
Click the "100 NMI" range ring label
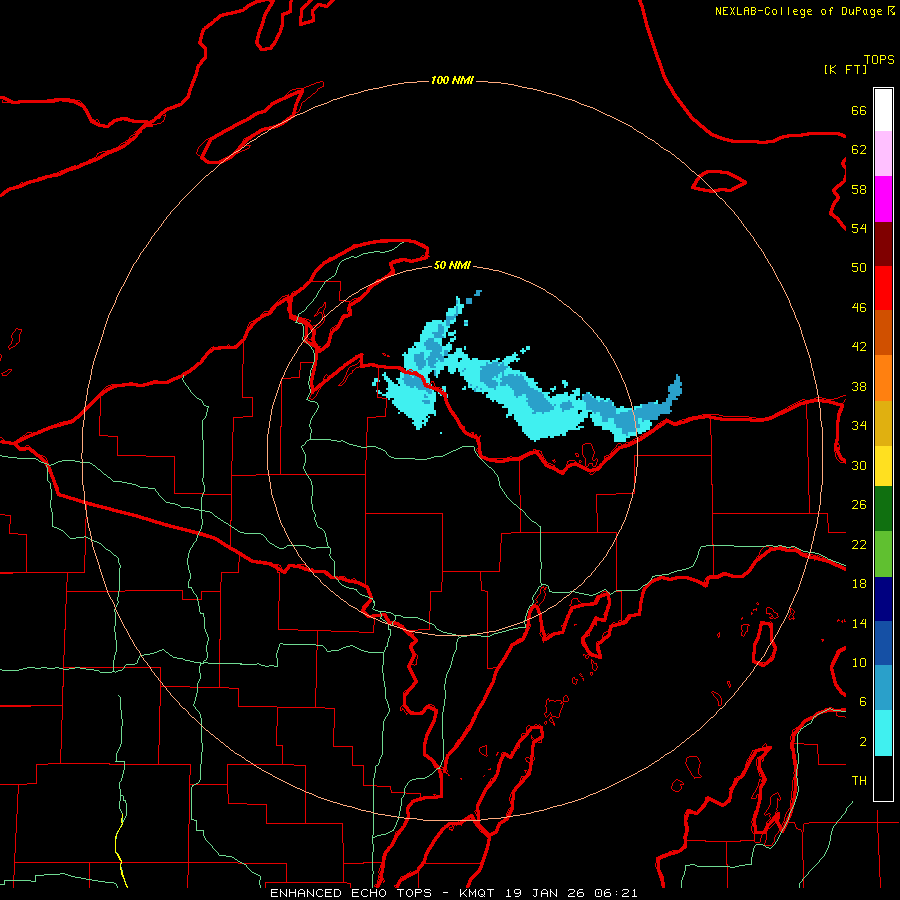(x=452, y=80)
